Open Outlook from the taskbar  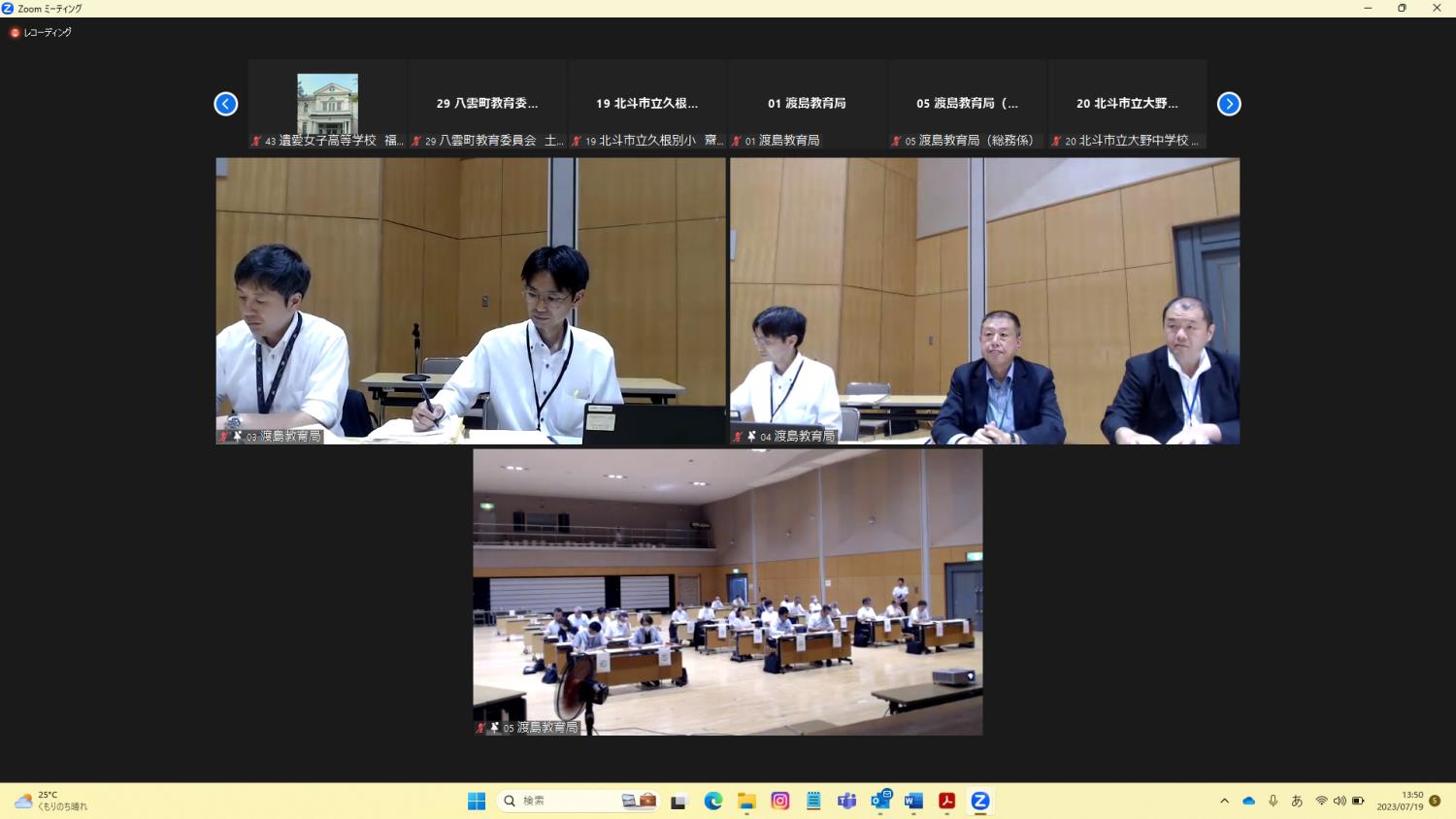880,801
